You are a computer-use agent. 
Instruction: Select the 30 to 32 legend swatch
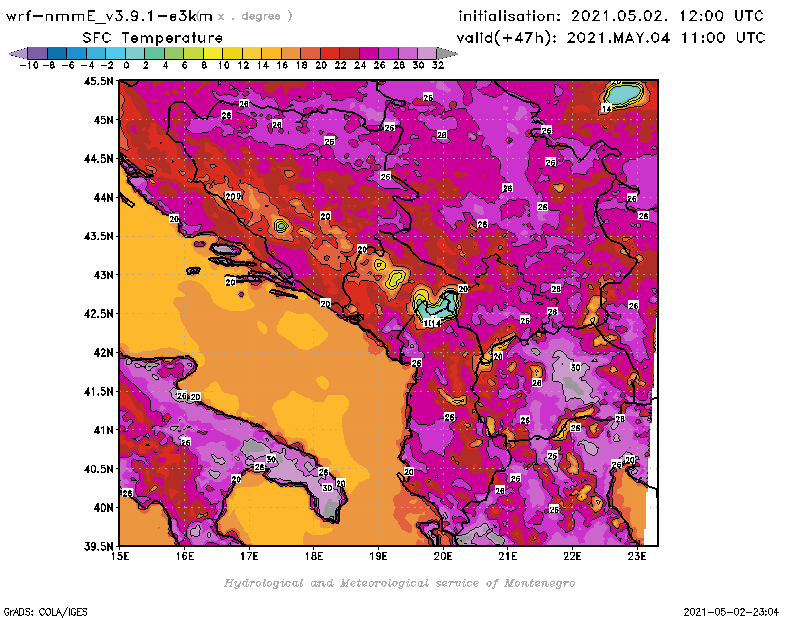427,53
